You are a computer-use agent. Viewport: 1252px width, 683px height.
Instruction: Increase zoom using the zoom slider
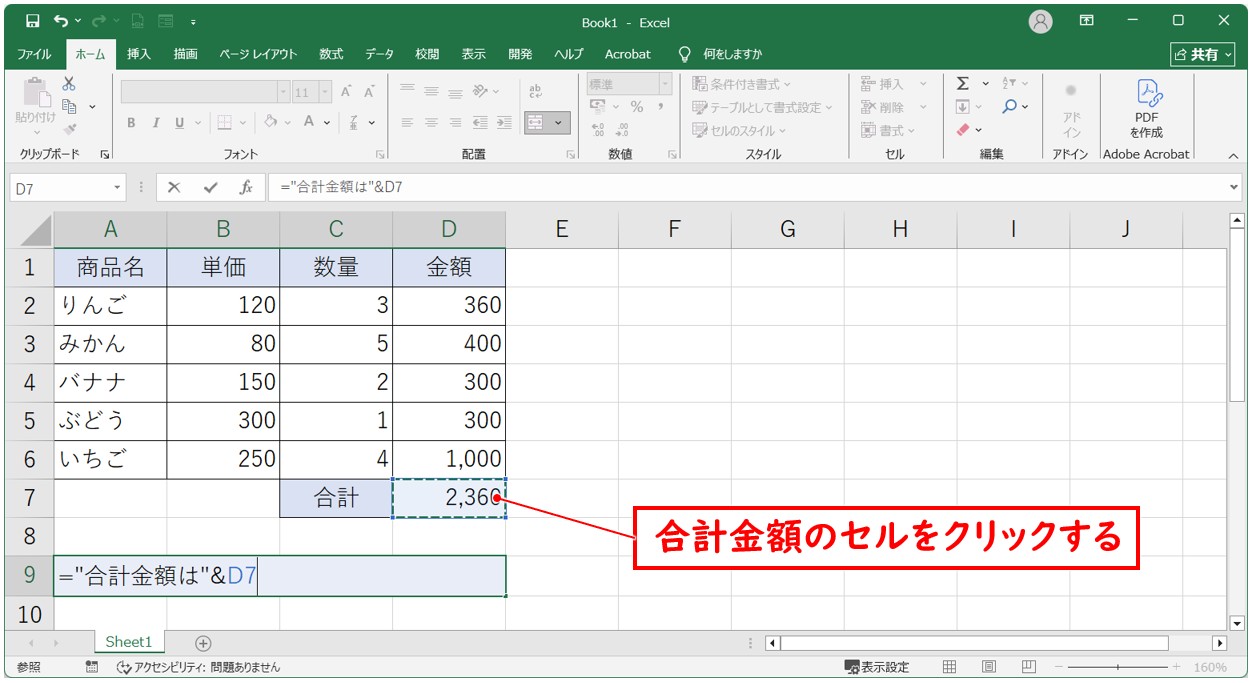point(1176,666)
